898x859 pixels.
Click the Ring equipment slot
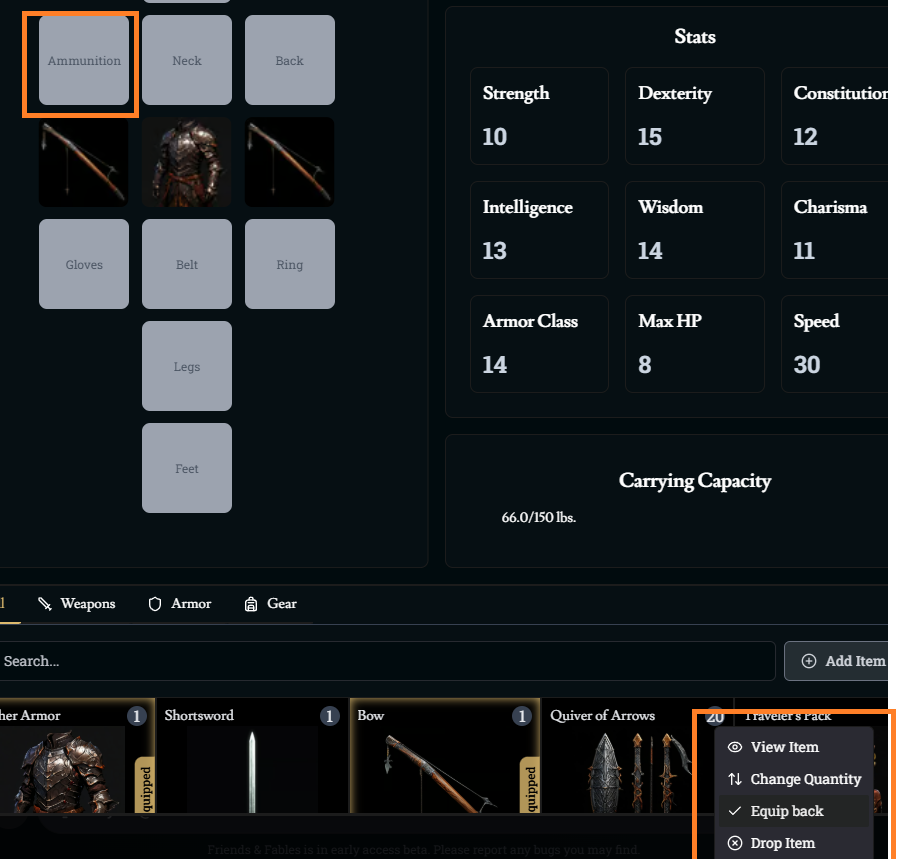point(289,265)
